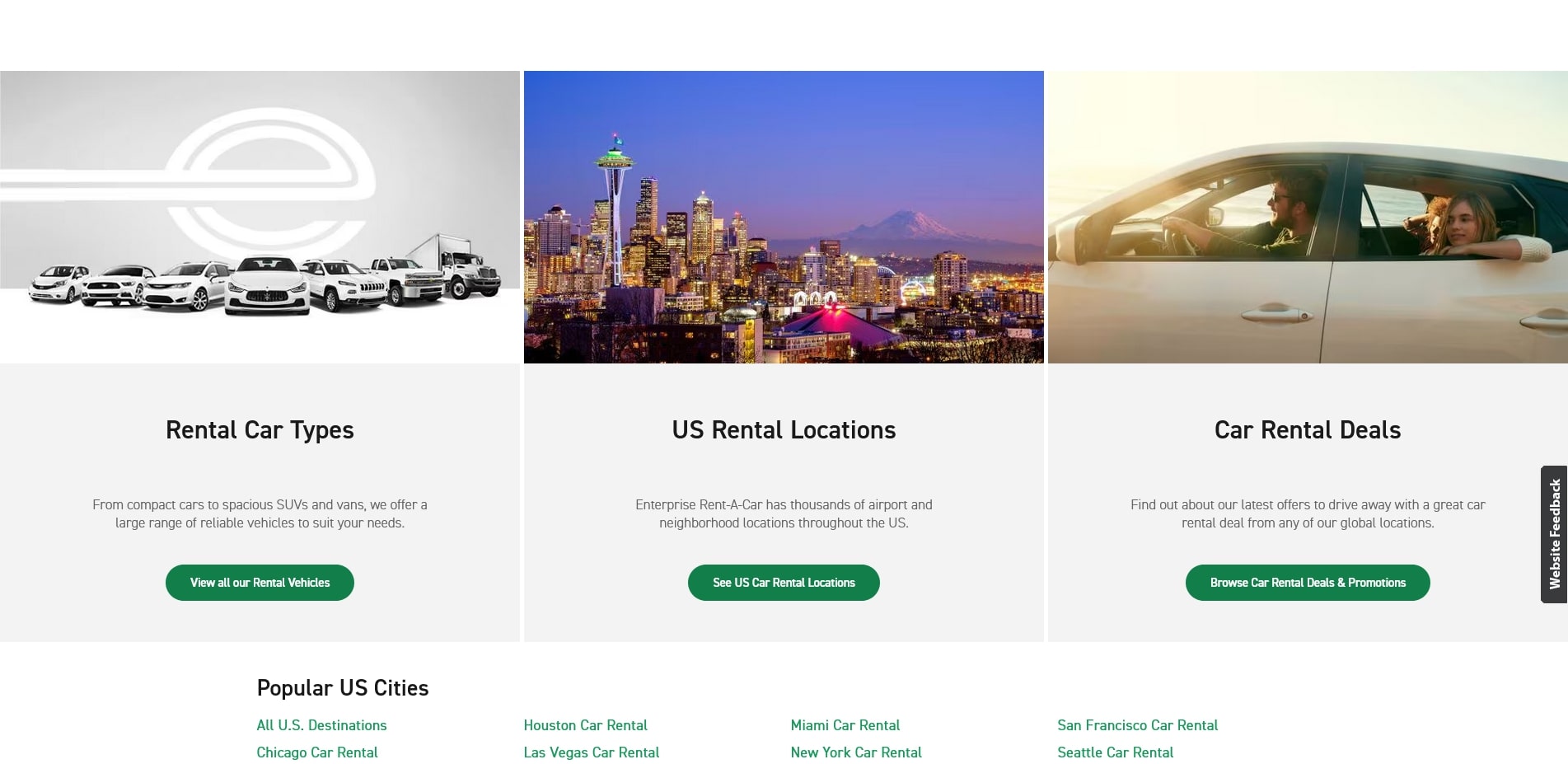Open Las Vegas Car Rental link
This screenshot has width=1568, height=764.
[x=592, y=752]
